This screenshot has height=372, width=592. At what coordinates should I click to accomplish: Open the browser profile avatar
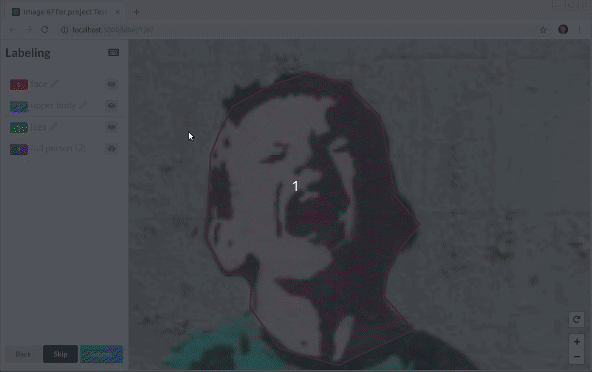click(x=563, y=29)
